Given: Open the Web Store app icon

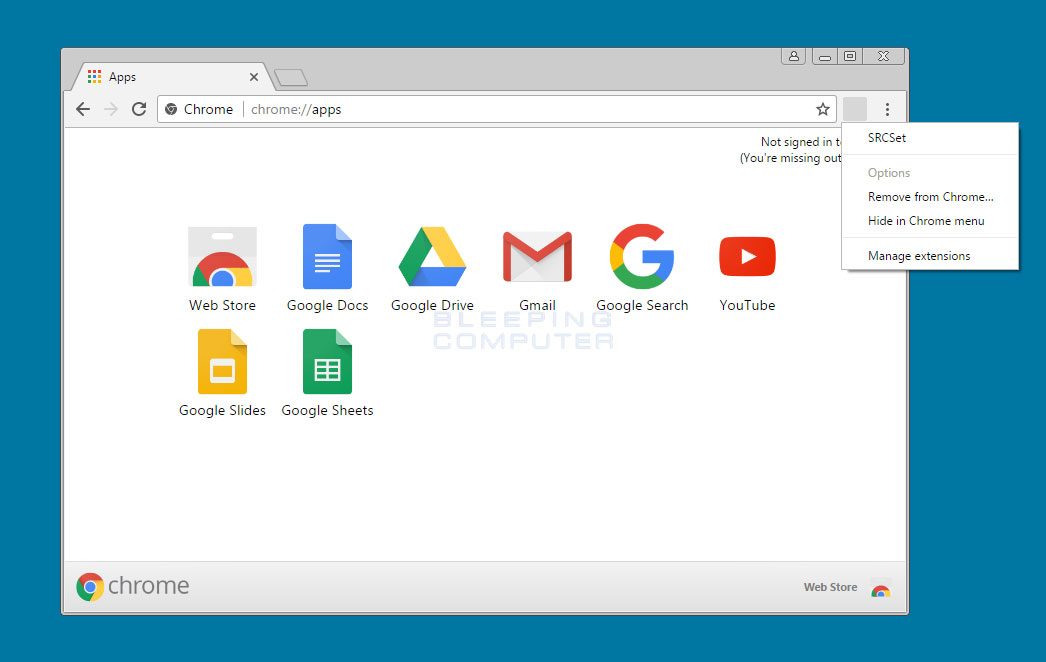Looking at the screenshot, I should [x=222, y=257].
